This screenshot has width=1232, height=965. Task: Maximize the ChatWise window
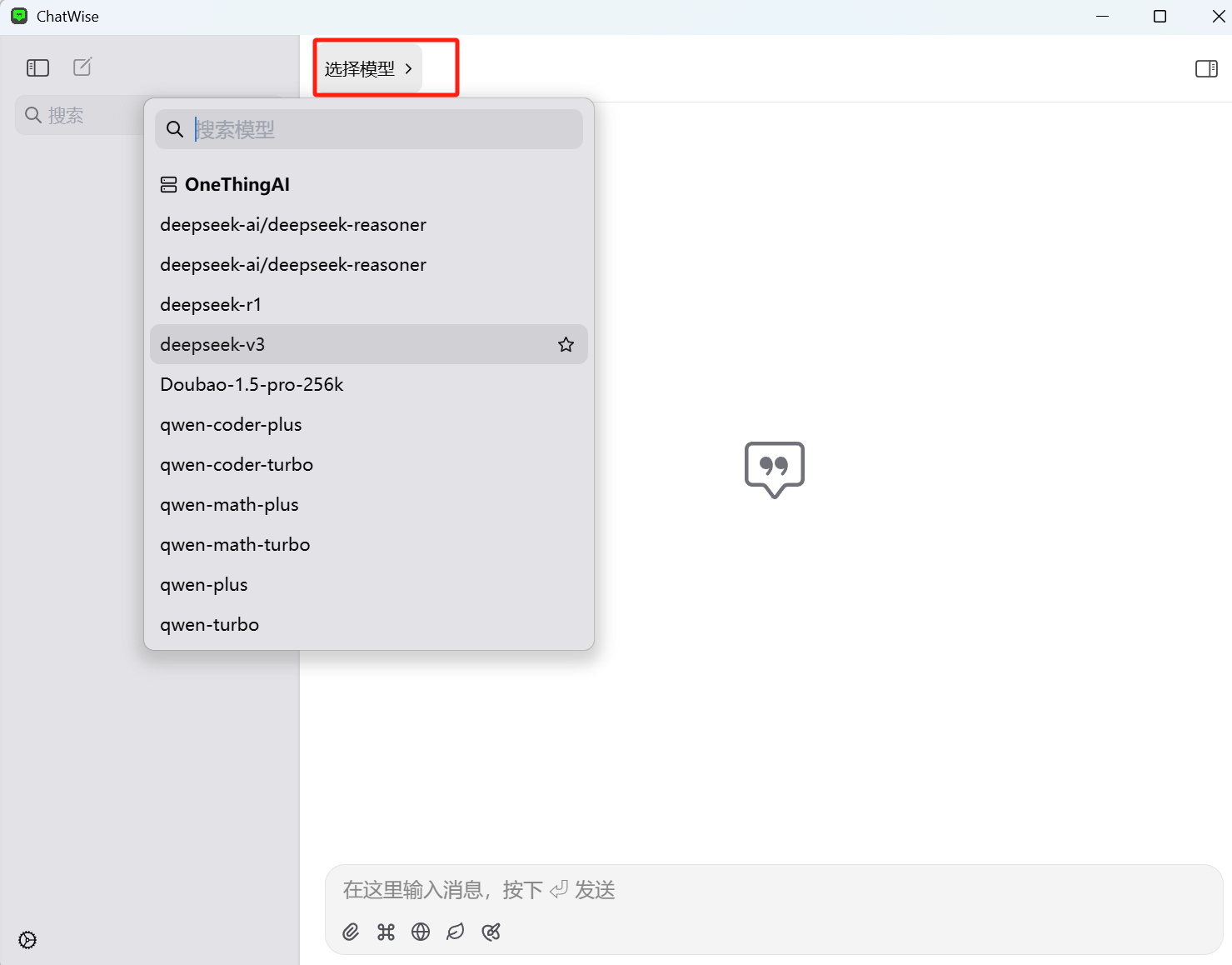[x=1160, y=17]
